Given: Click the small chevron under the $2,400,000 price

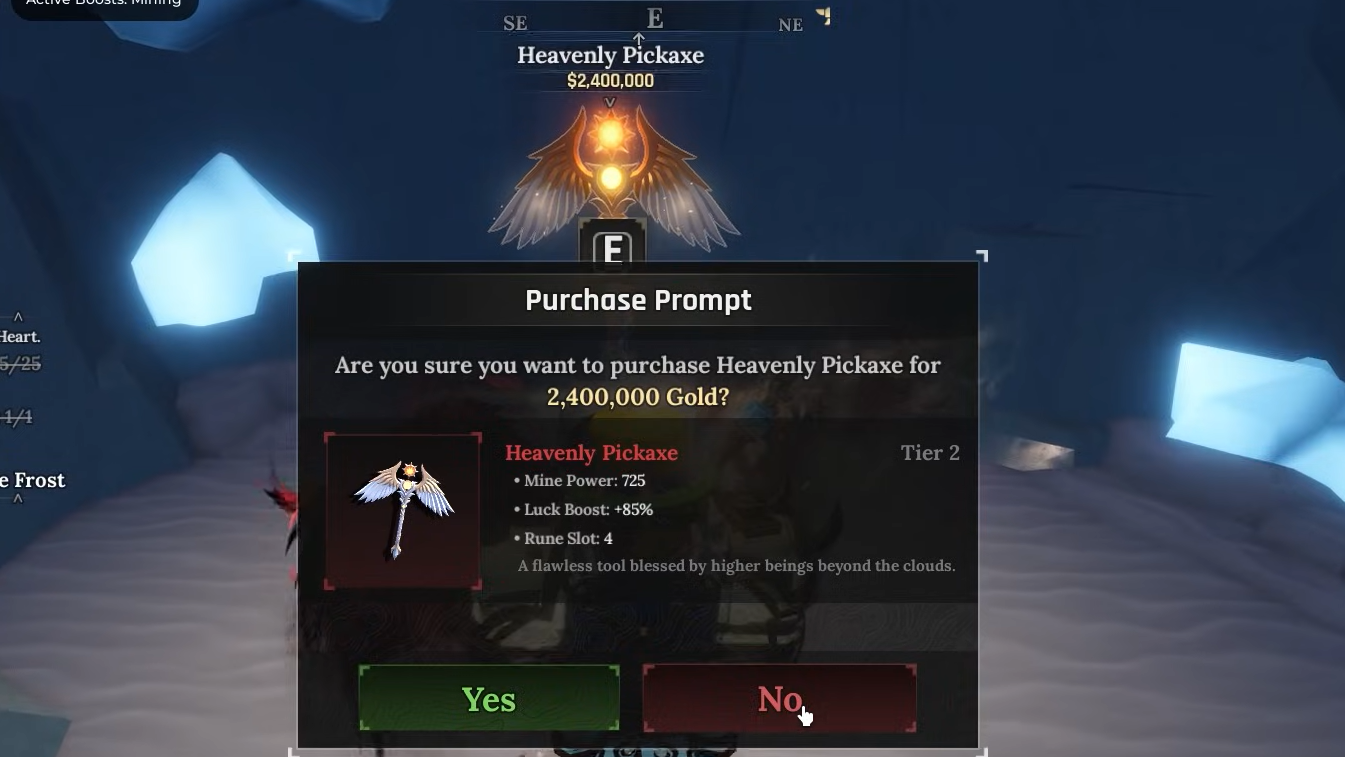Looking at the screenshot, I should pyautogui.click(x=610, y=101).
